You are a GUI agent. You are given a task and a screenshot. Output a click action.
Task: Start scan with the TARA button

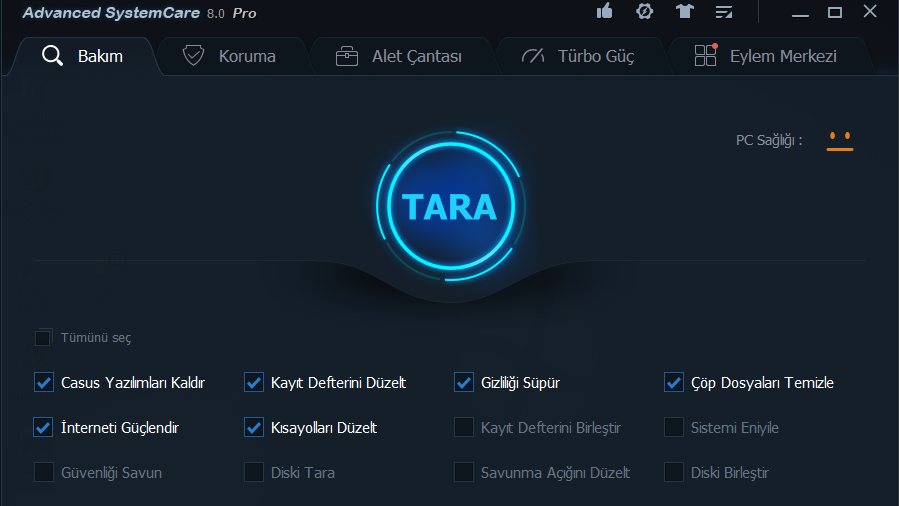450,206
